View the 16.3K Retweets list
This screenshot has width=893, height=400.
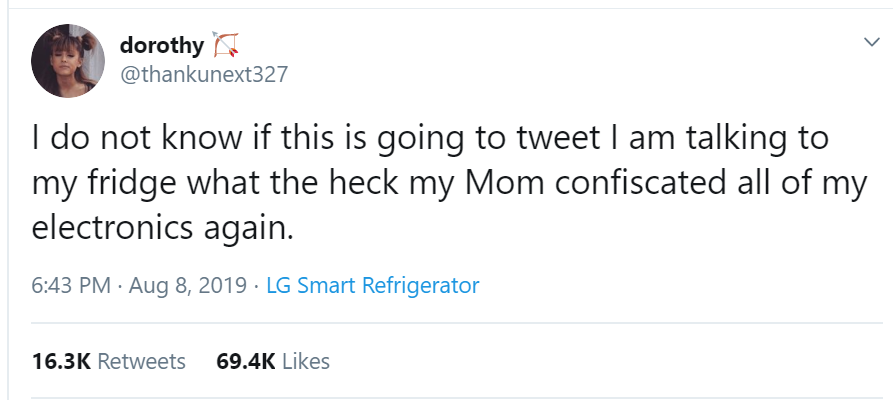[108, 361]
